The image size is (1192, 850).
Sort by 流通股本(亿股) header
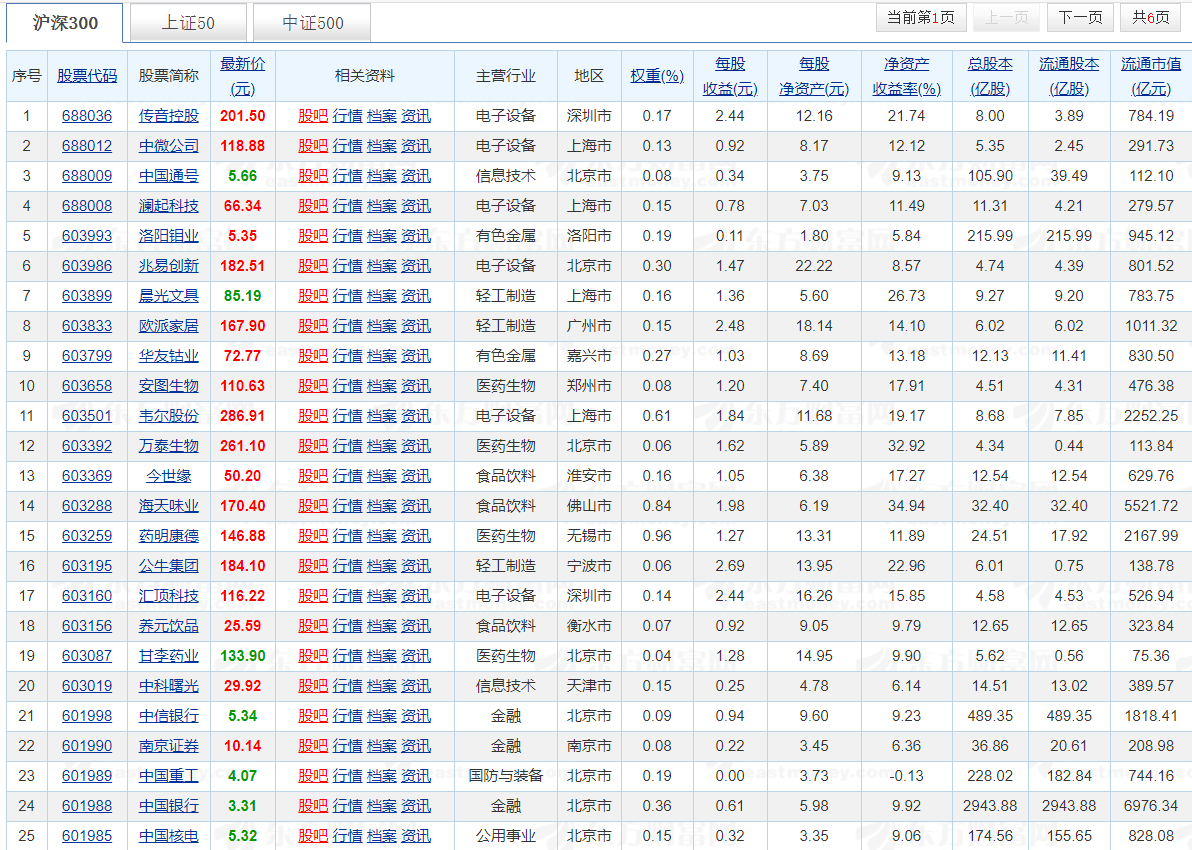1069,76
